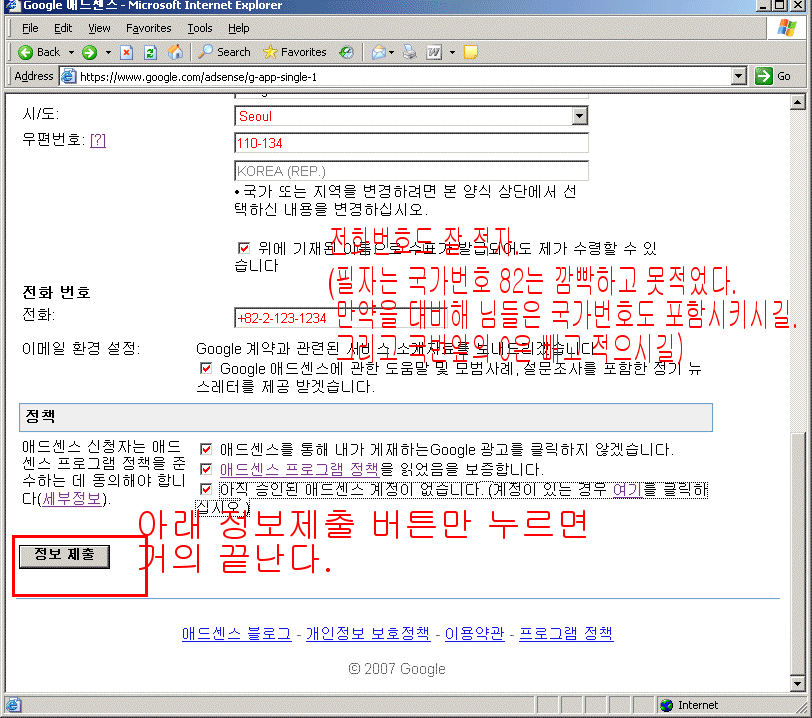Open Search from toolbar
The width and height of the screenshot is (812, 718).
[224, 52]
